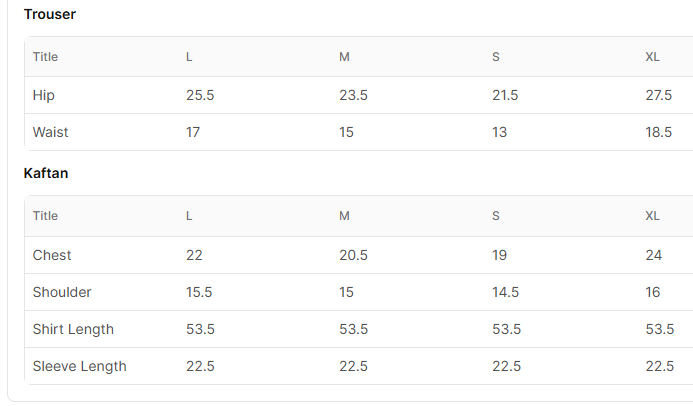The width and height of the screenshot is (693, 406).
Task: Click Hip value 25.5 for size L
Action: (200, 95)
